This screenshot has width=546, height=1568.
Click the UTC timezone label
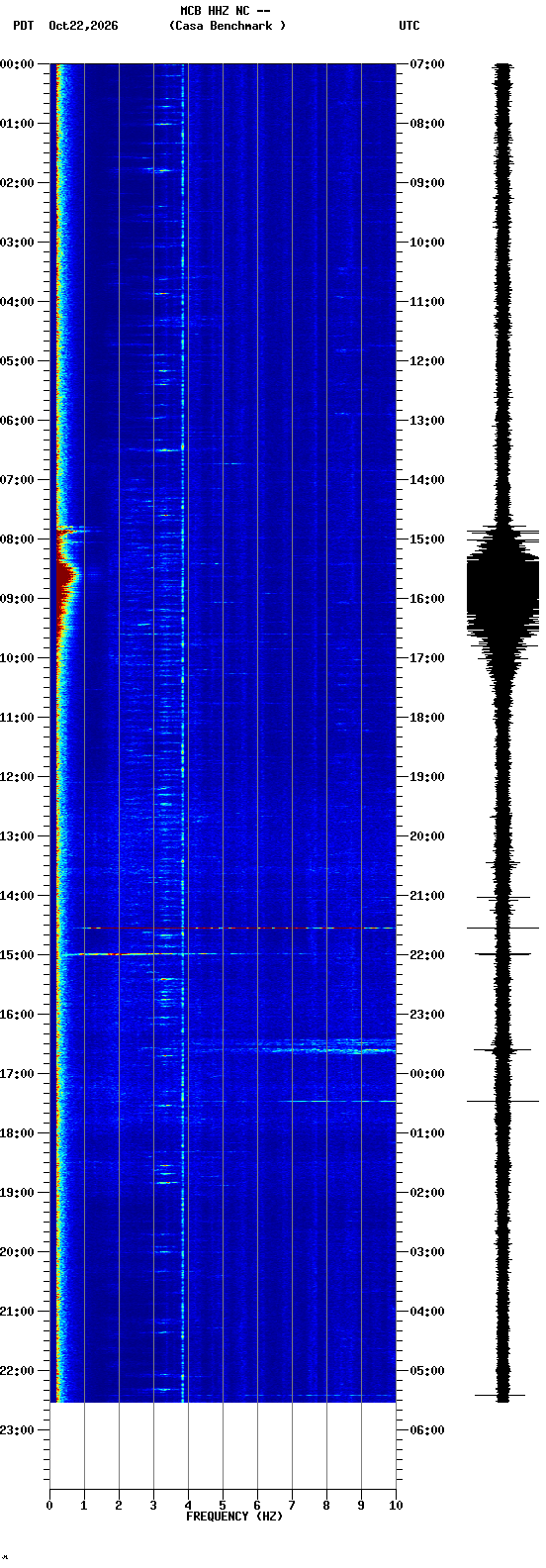tap(409, 26)
